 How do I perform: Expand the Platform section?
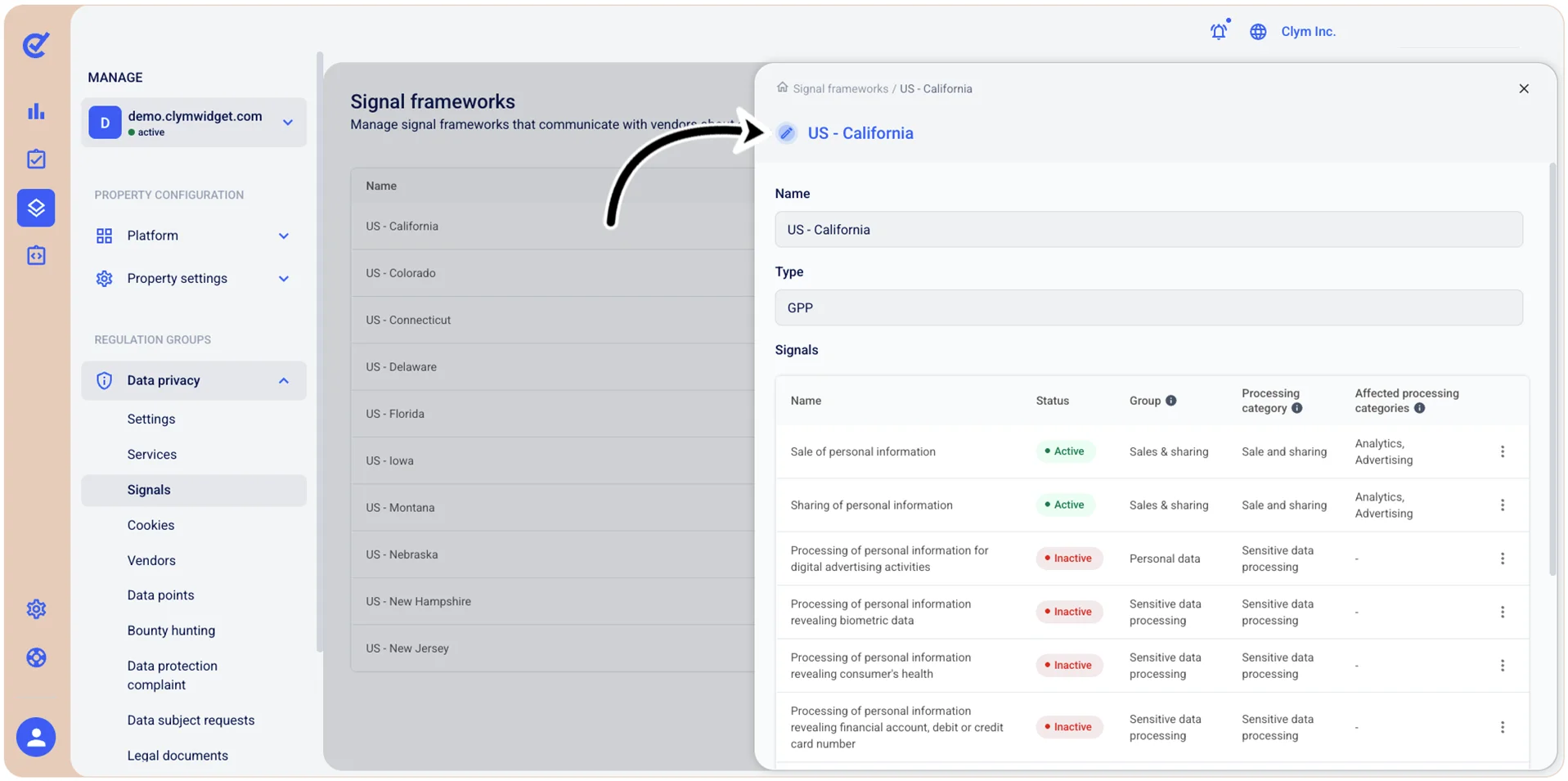[194, 236]
